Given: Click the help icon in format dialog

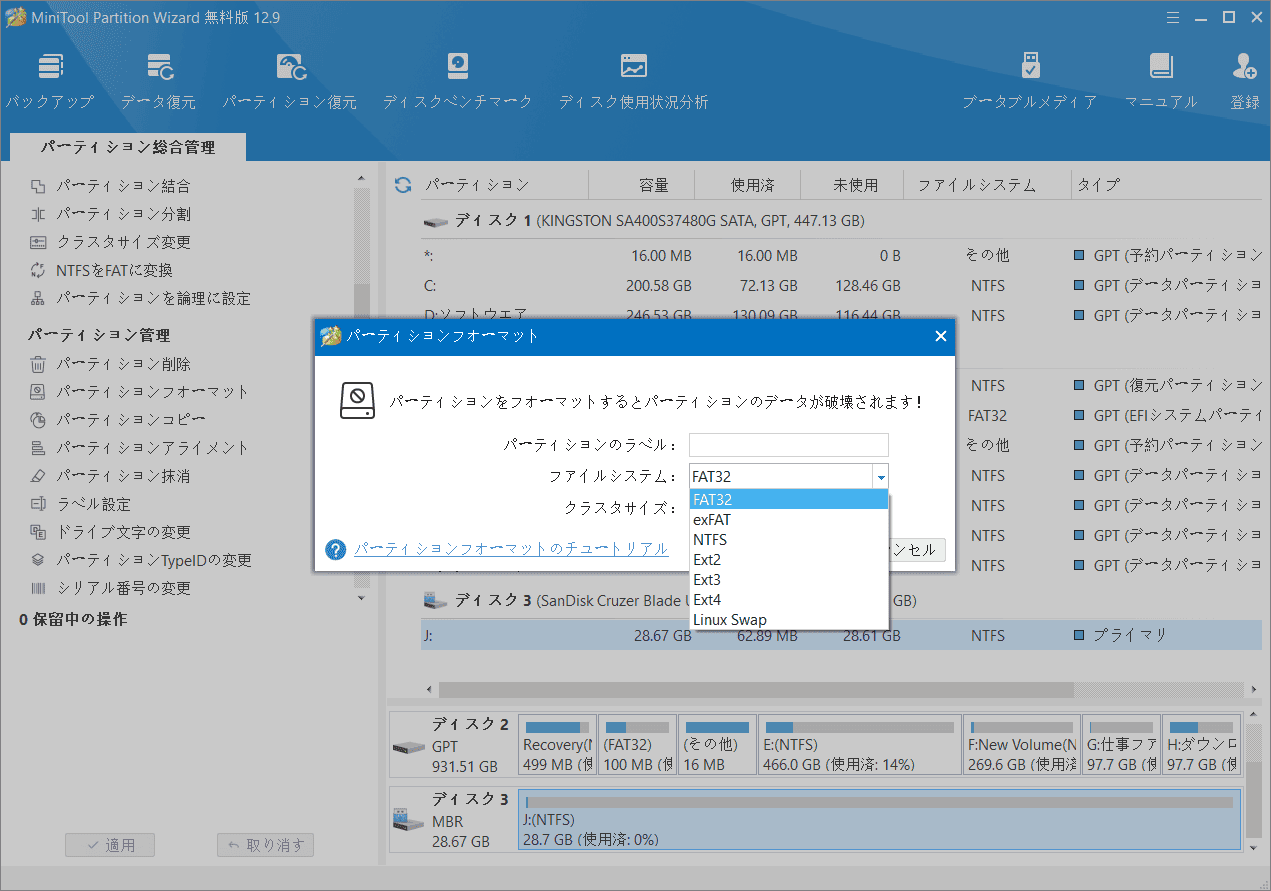Looking at the screenshot, I should pos(336,549).
